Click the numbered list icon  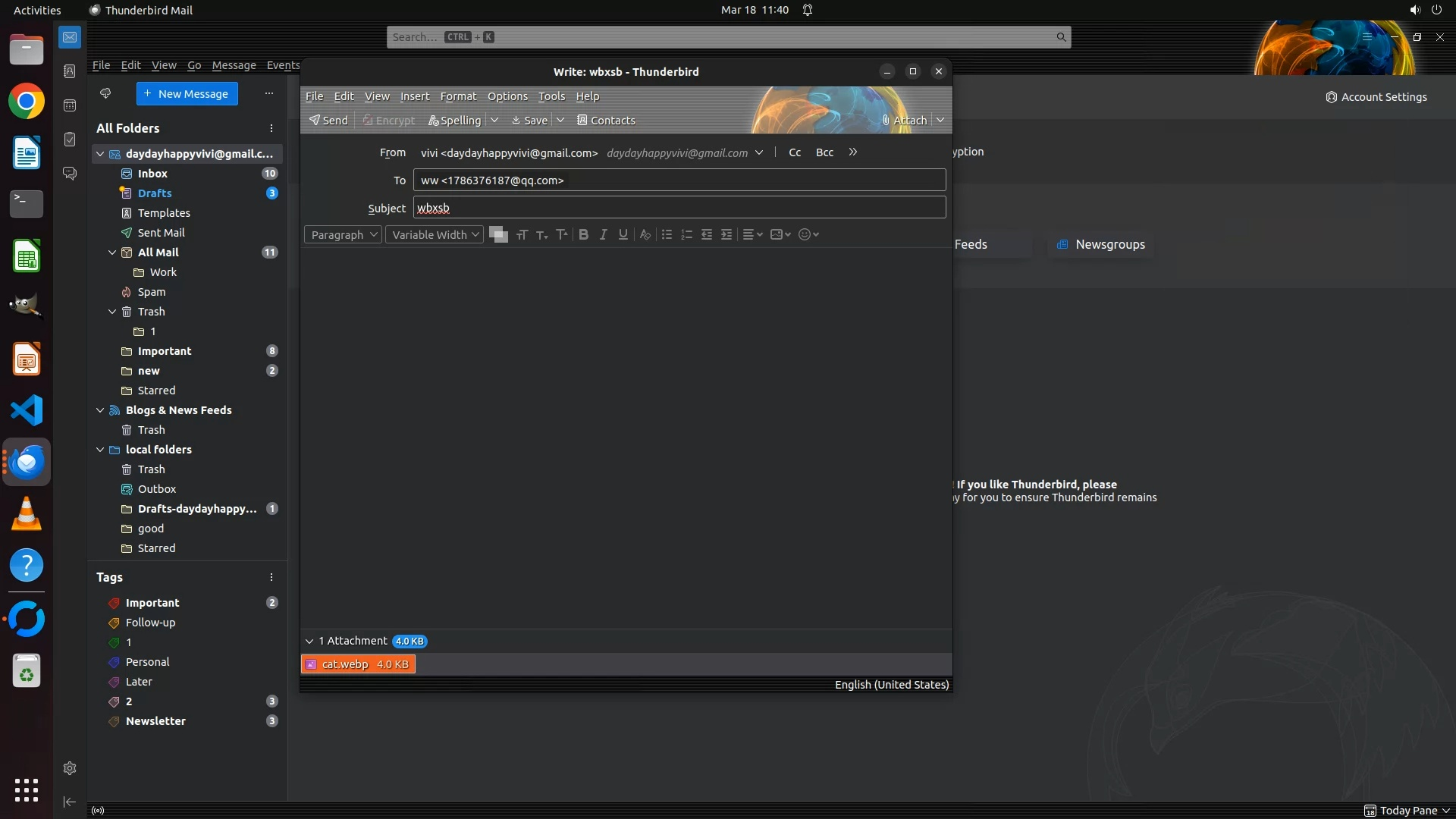[686, 234]
